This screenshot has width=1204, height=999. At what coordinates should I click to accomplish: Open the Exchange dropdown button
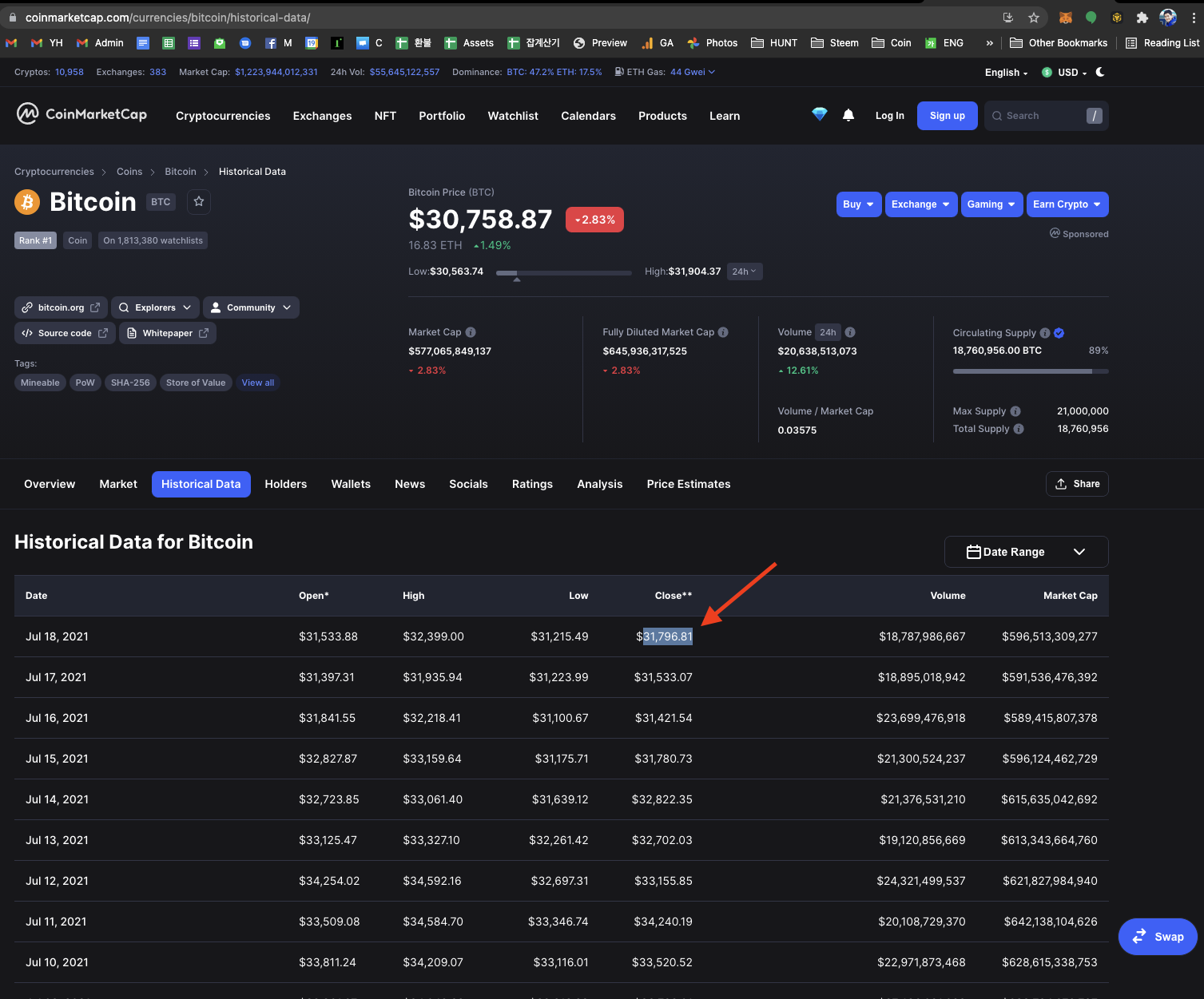tap(921, 204)
